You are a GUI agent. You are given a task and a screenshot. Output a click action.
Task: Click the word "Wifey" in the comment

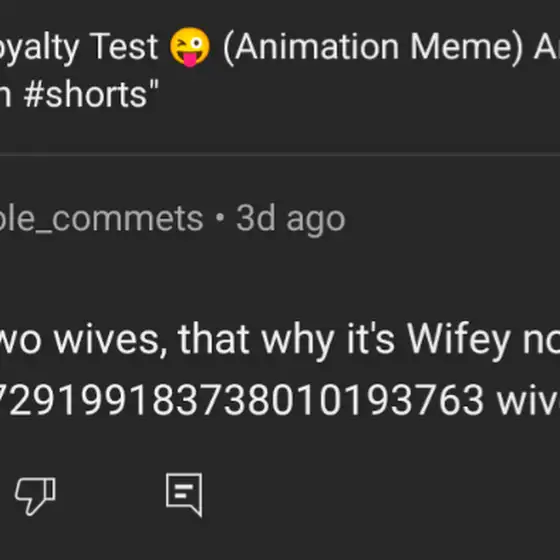[x=459, y=339]
